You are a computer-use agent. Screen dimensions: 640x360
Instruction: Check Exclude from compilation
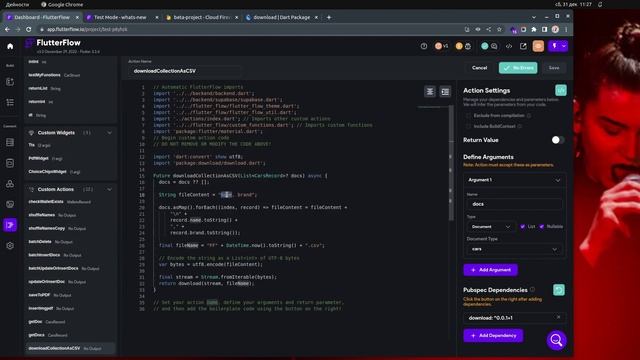(x=468, y=116)
